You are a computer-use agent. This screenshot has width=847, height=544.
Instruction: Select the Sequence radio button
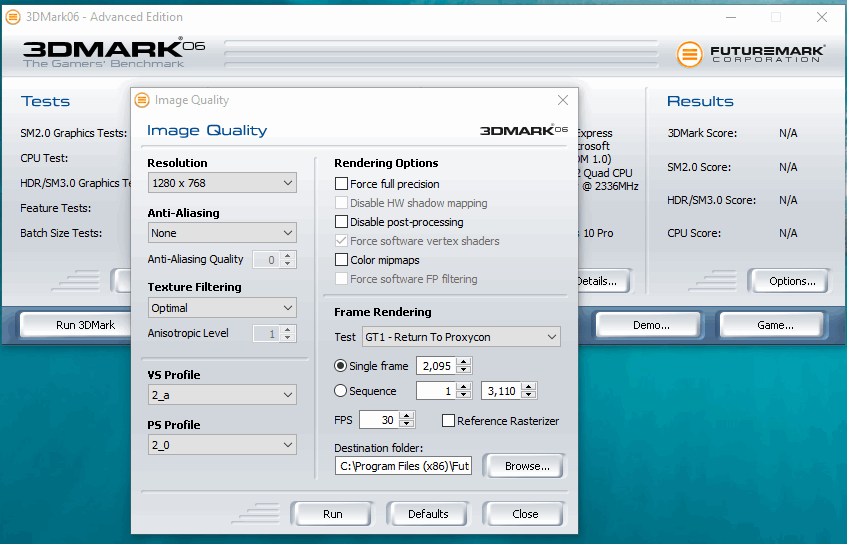[x=340, y=391]
